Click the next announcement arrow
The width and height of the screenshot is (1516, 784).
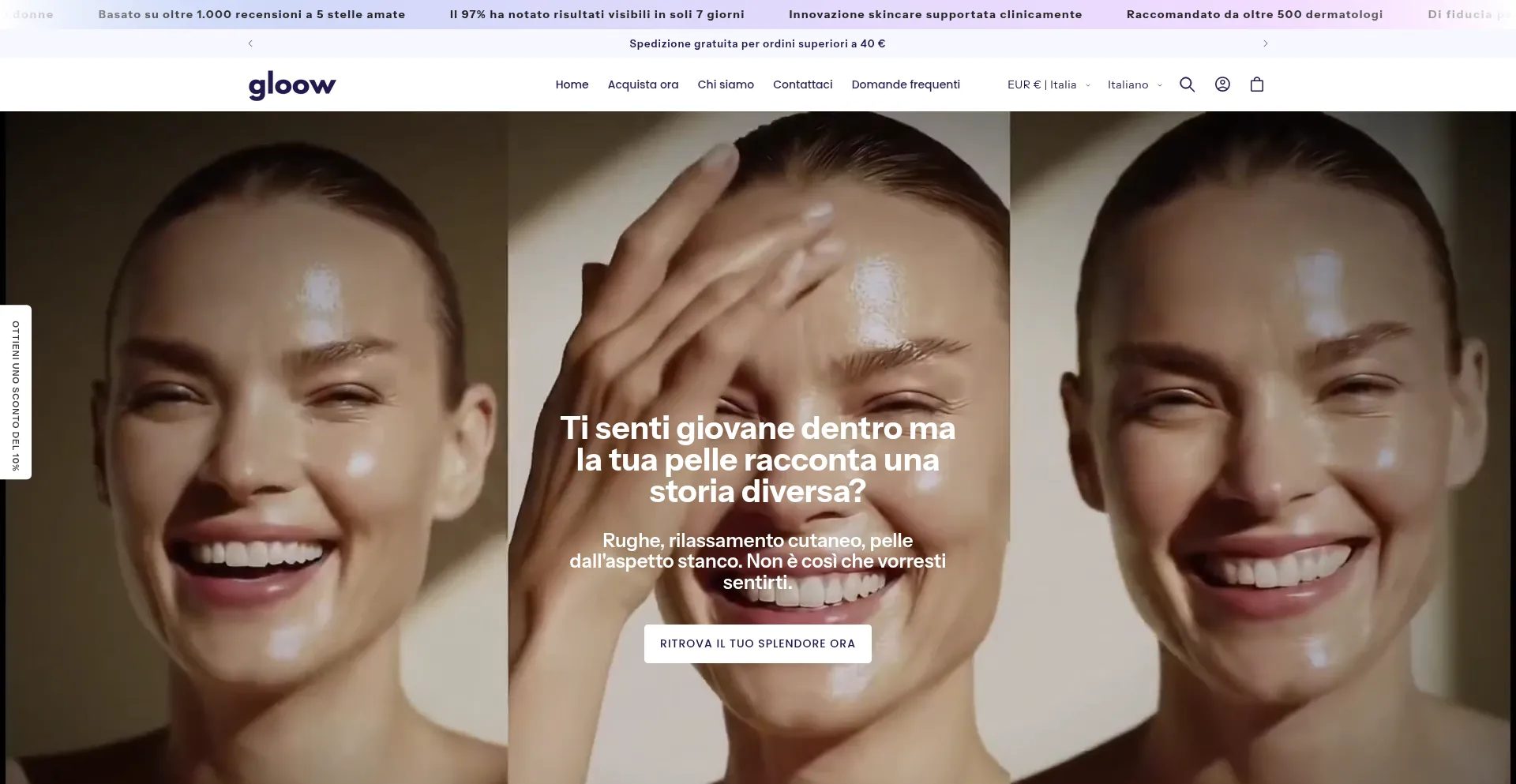[x=1265, y=43]
